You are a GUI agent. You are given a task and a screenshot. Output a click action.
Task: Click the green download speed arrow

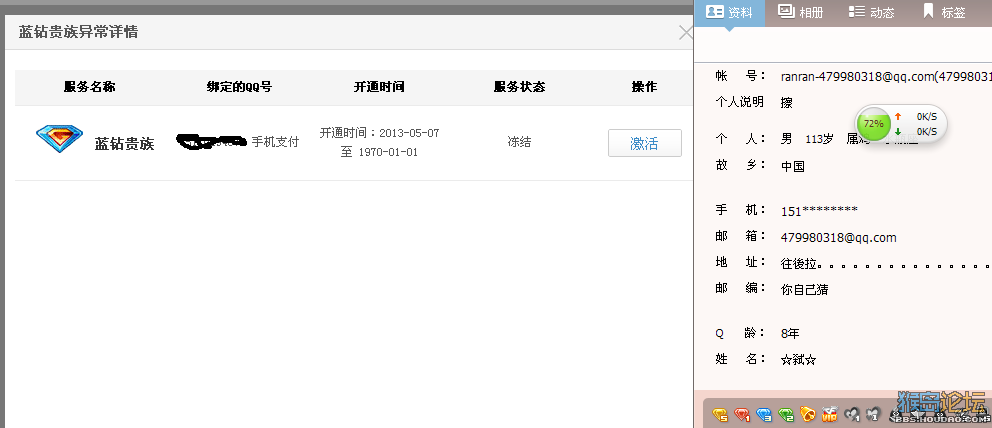898,131
